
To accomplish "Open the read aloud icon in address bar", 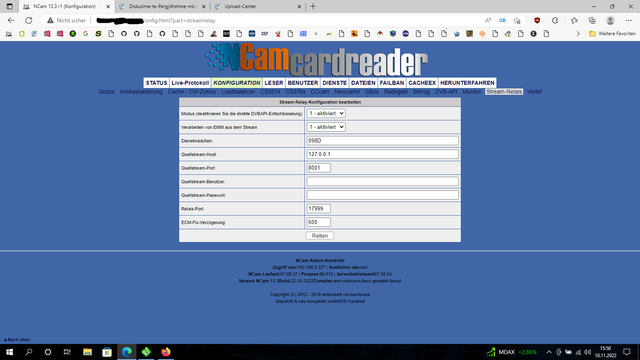I will tap(488, 20).
